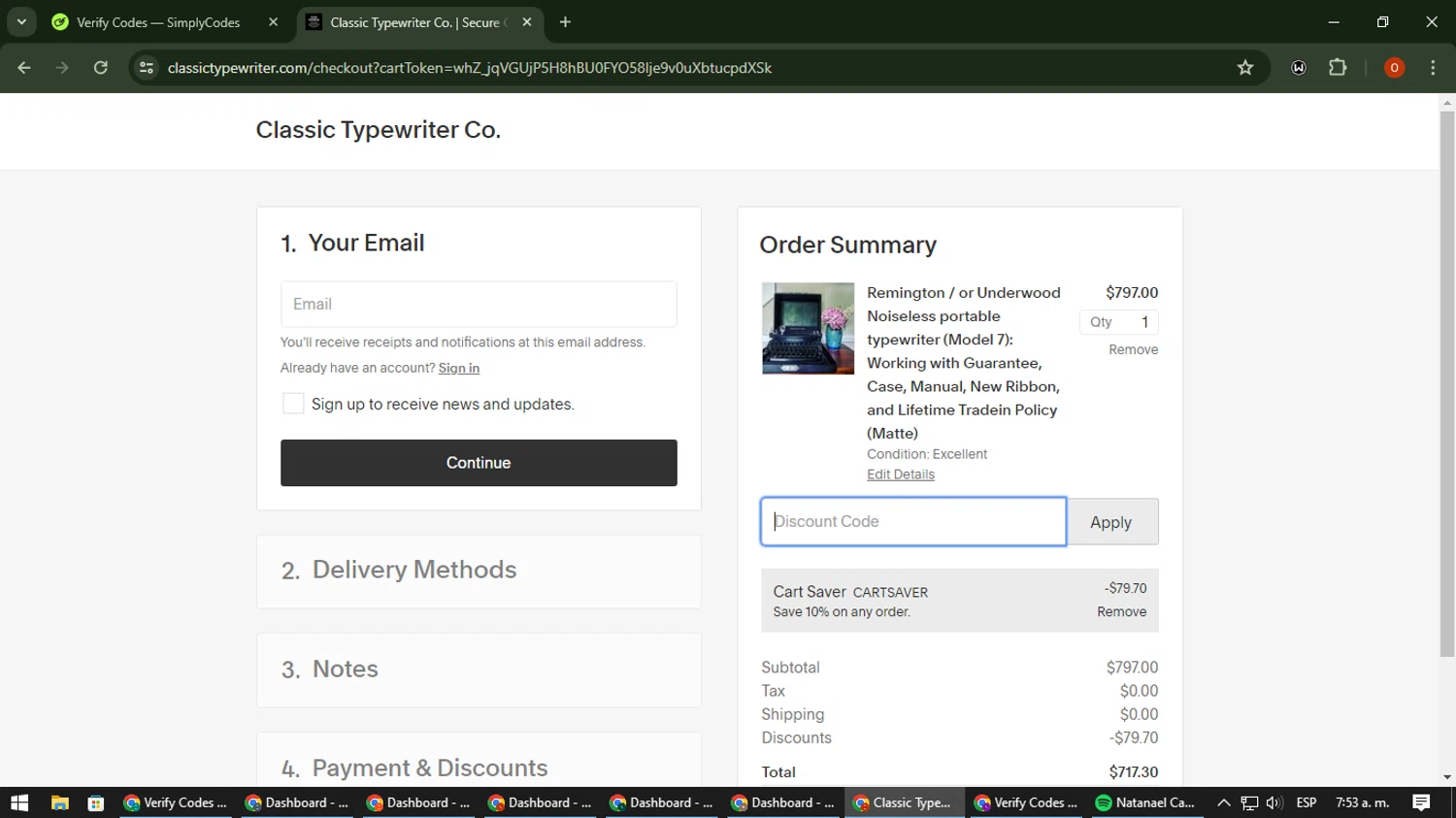Show hidden system tray icons

click(1224, 802)
